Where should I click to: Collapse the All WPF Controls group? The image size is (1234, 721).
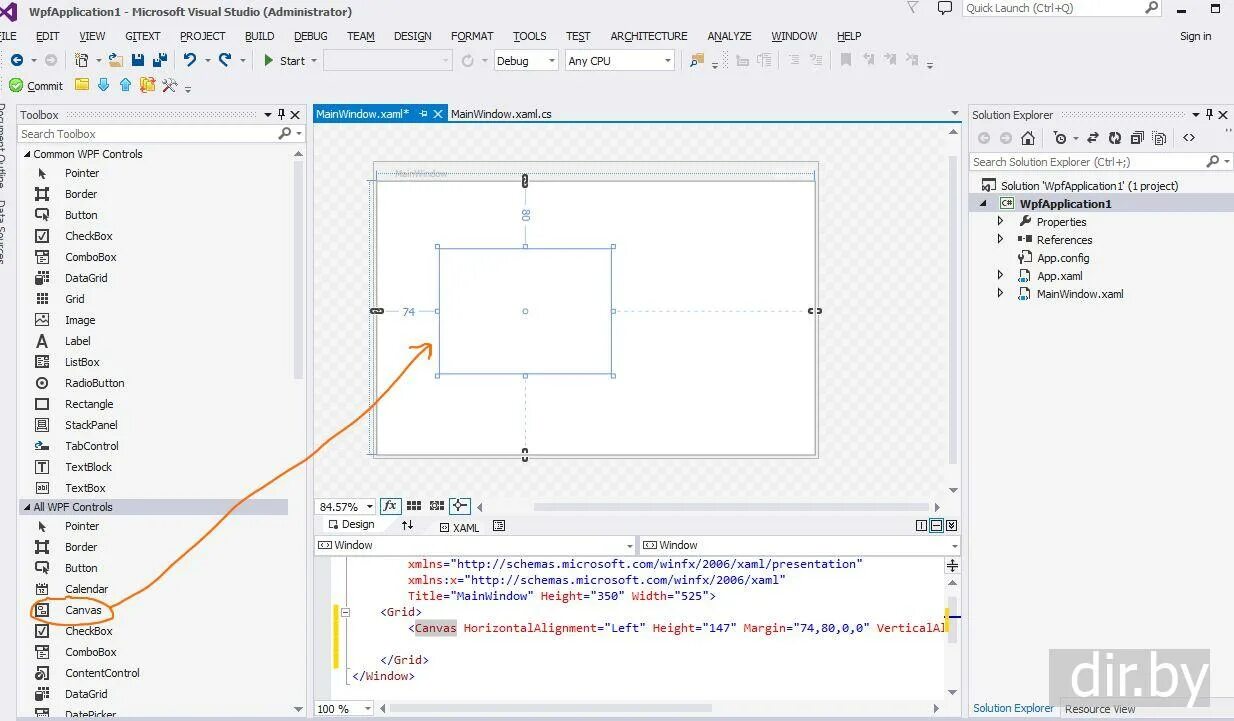(x=26, y=507)
